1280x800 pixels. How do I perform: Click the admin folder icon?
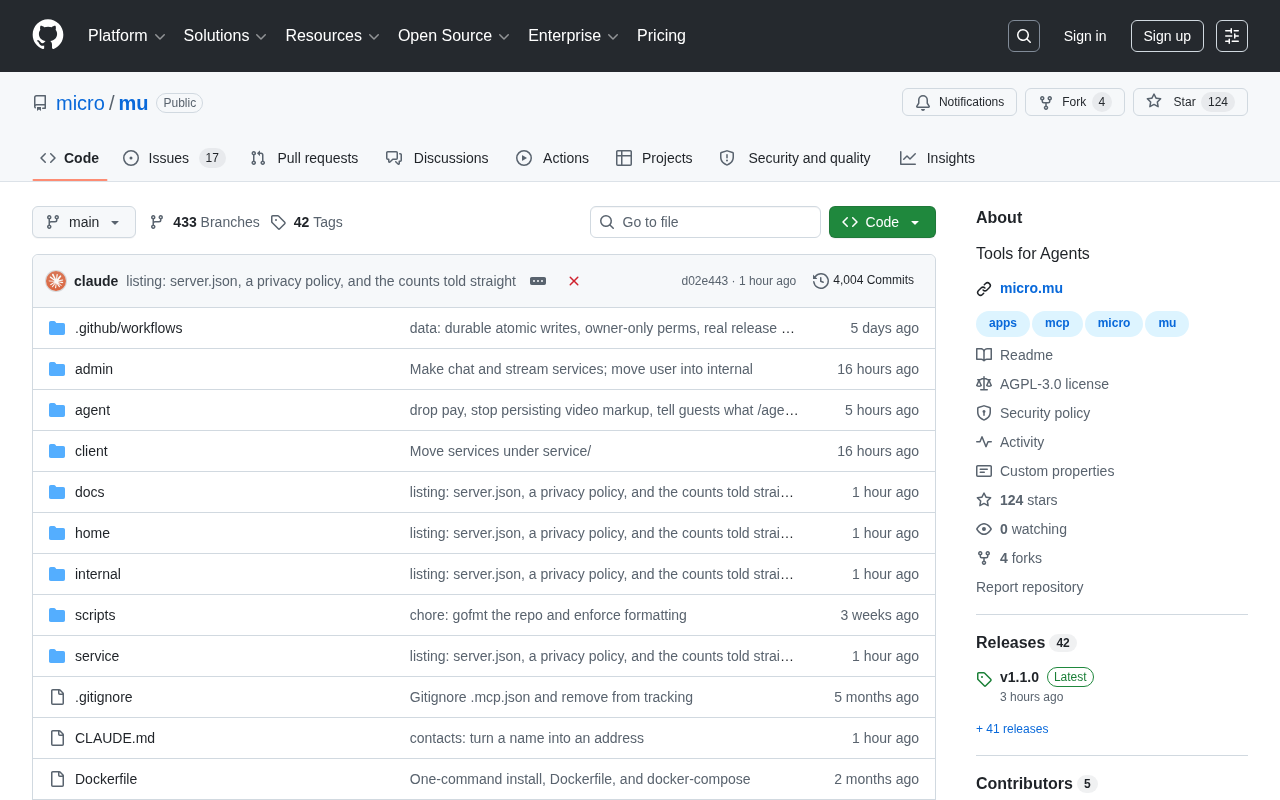tap(57, 369)
